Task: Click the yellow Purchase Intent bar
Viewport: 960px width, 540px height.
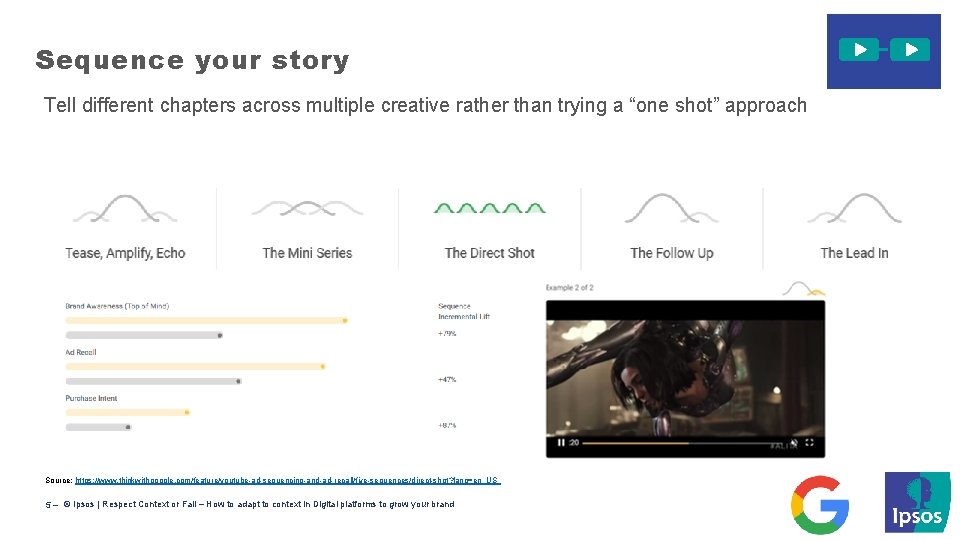Action: pyautogui.click(x=127, y=412)
